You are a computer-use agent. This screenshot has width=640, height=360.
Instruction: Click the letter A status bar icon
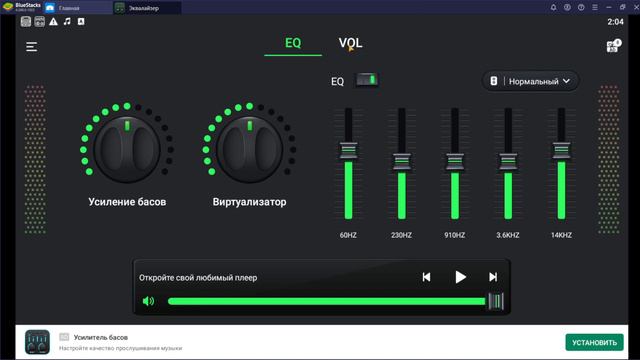coord(81,21)
